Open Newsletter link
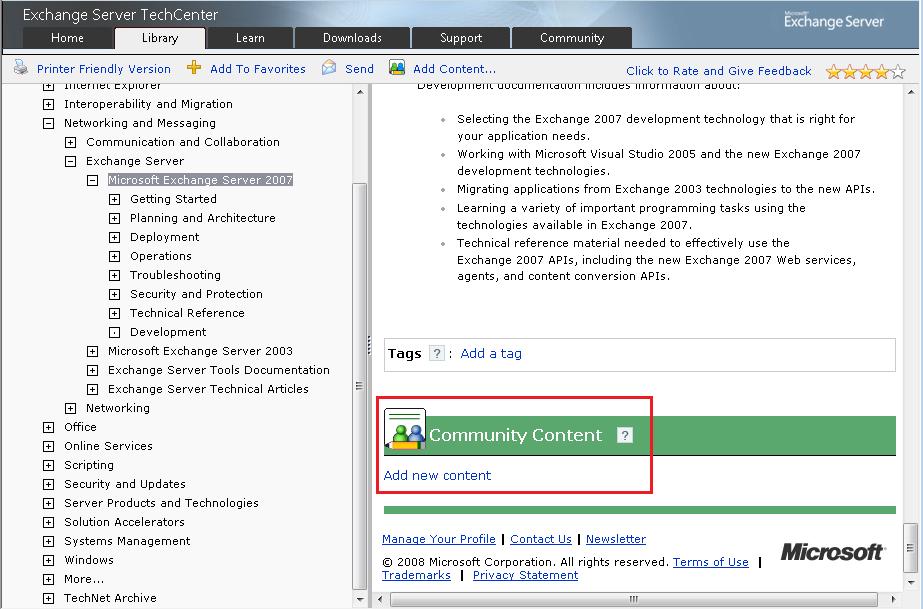The height and width of the screenshot is (609, 923). (616, 539)
